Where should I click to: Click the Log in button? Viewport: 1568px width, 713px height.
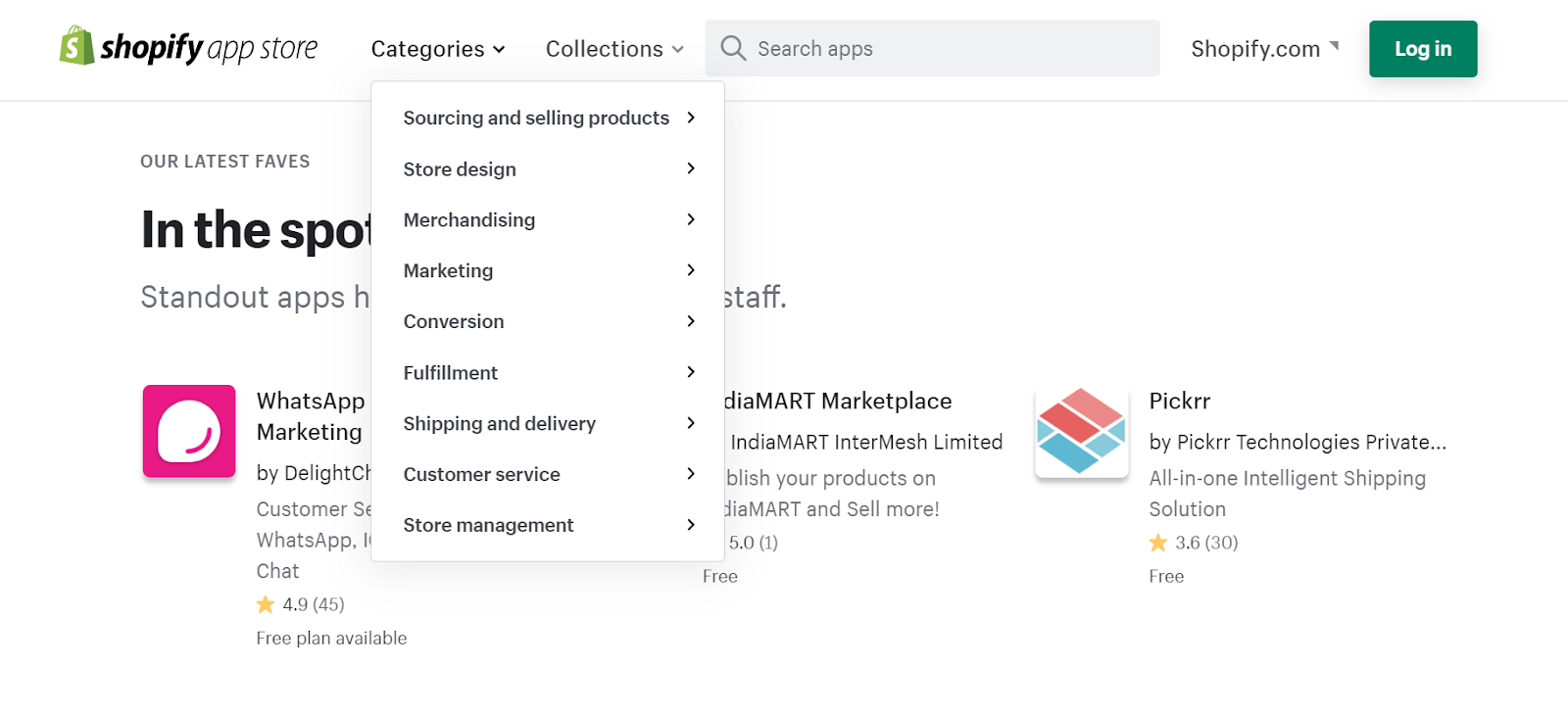click(x=1423, y=49)
